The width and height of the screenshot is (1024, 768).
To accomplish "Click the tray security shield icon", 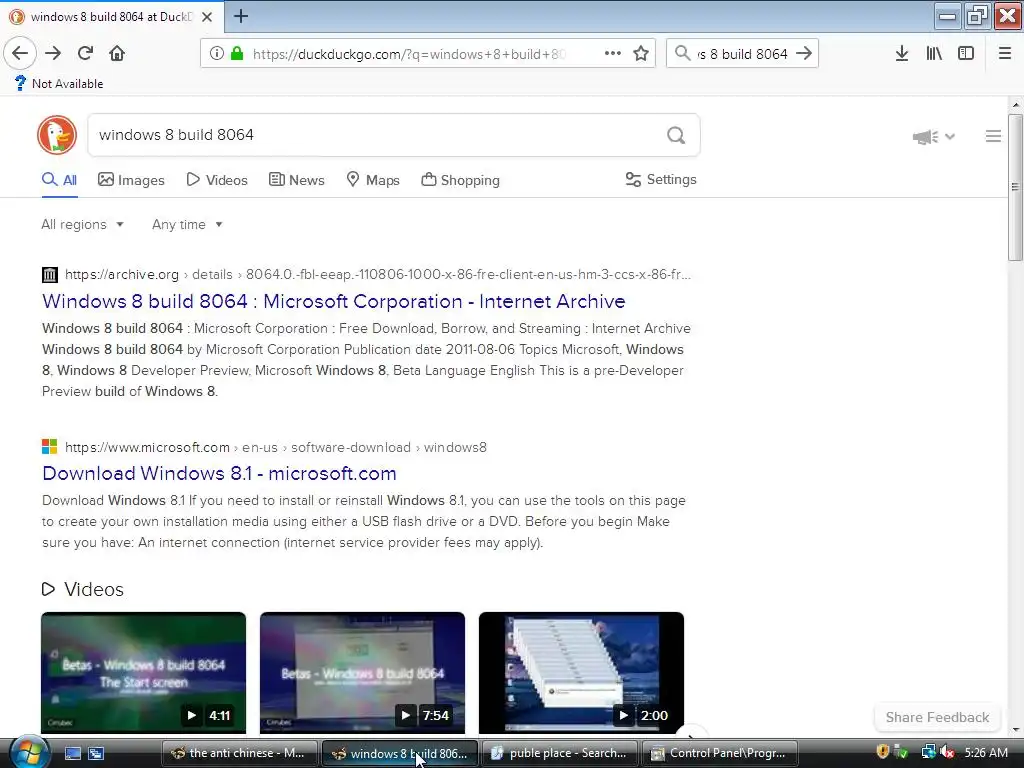I will (883, 752).
